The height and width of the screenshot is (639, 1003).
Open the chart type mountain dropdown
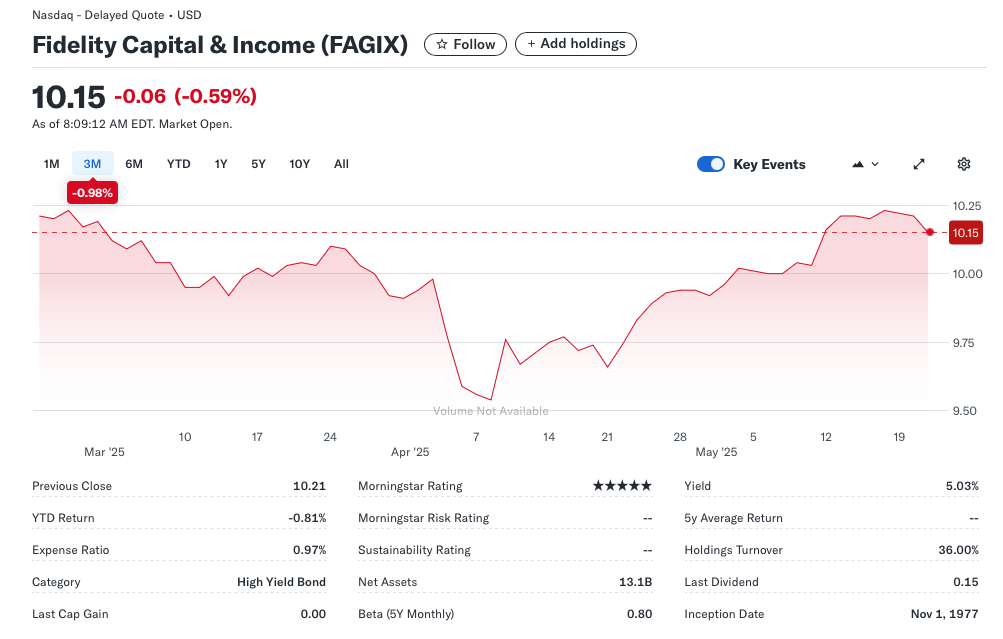pos(865,164)
